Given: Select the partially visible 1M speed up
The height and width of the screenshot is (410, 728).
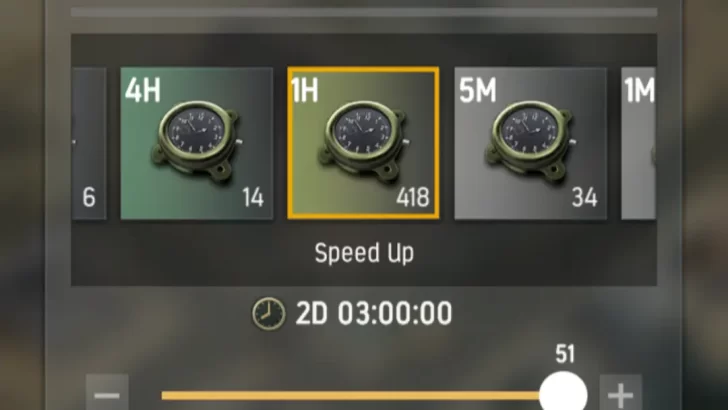Looking at the screenshot, I should (x=638, y=143).
